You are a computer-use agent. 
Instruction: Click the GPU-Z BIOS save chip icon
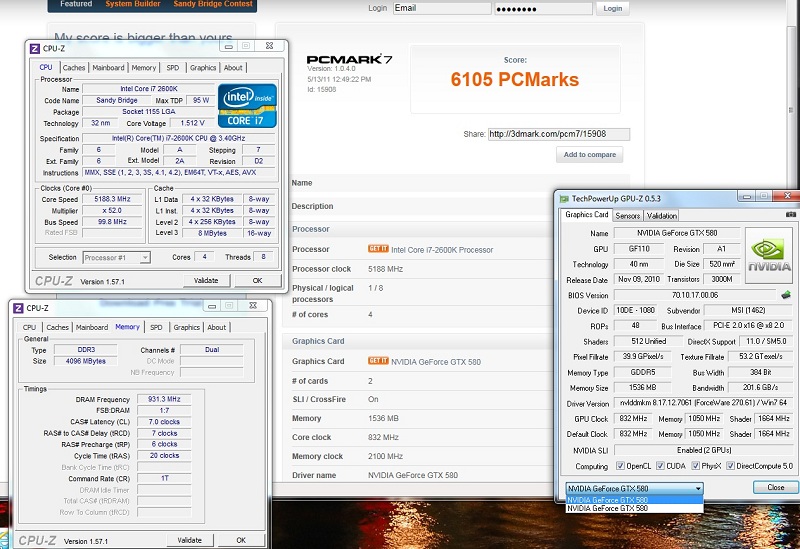786,294
